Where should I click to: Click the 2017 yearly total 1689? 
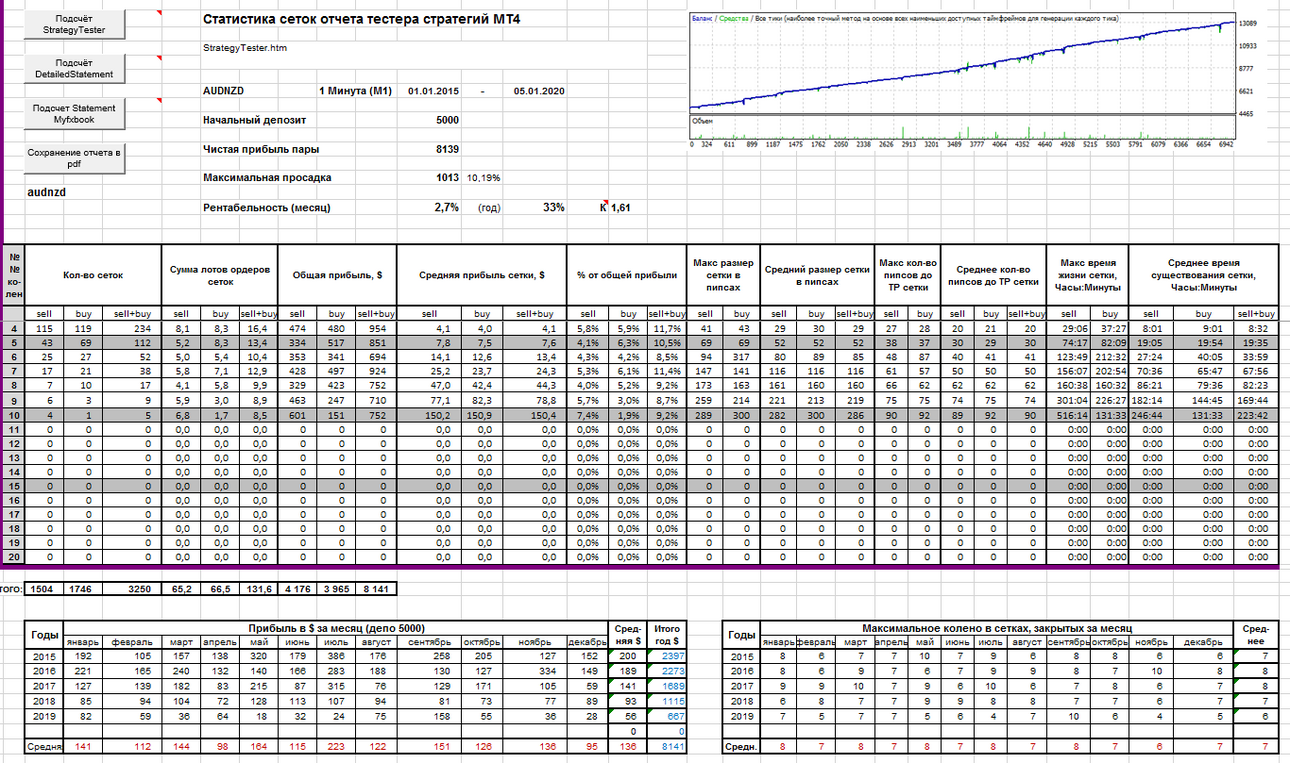(x=669, y=686)
